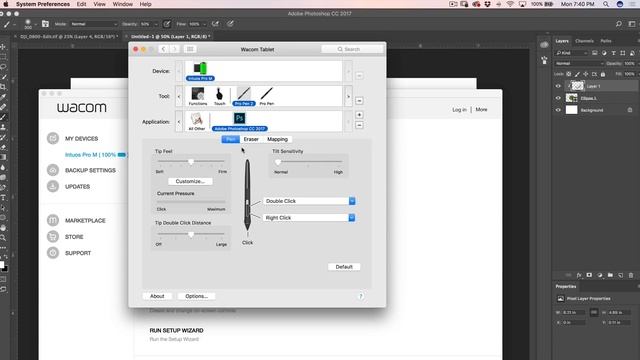Click Log in on Wacom window
The height and width of the screenshot is (360, 640).
coord(459,109)
